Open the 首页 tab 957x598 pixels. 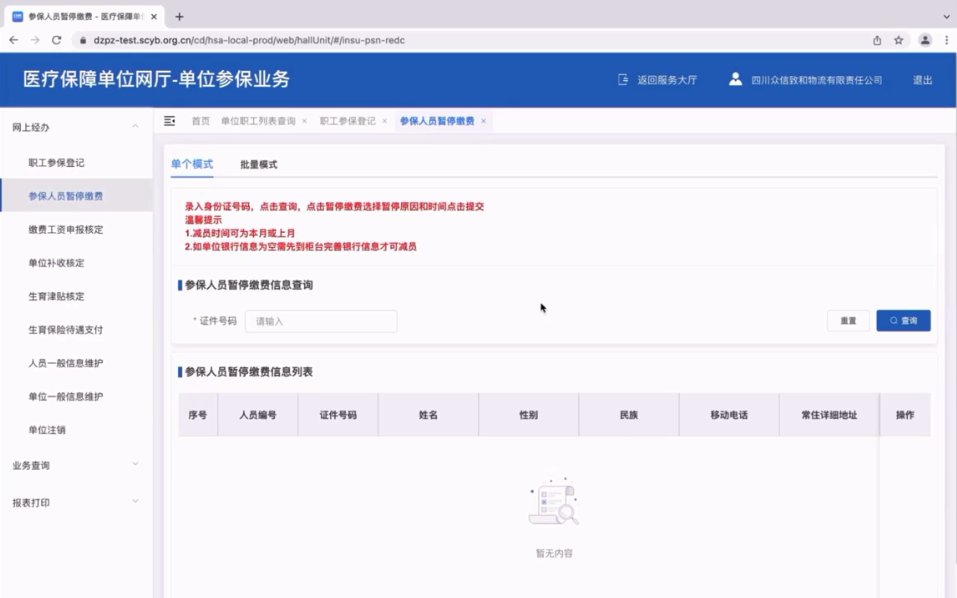[201, 121]
